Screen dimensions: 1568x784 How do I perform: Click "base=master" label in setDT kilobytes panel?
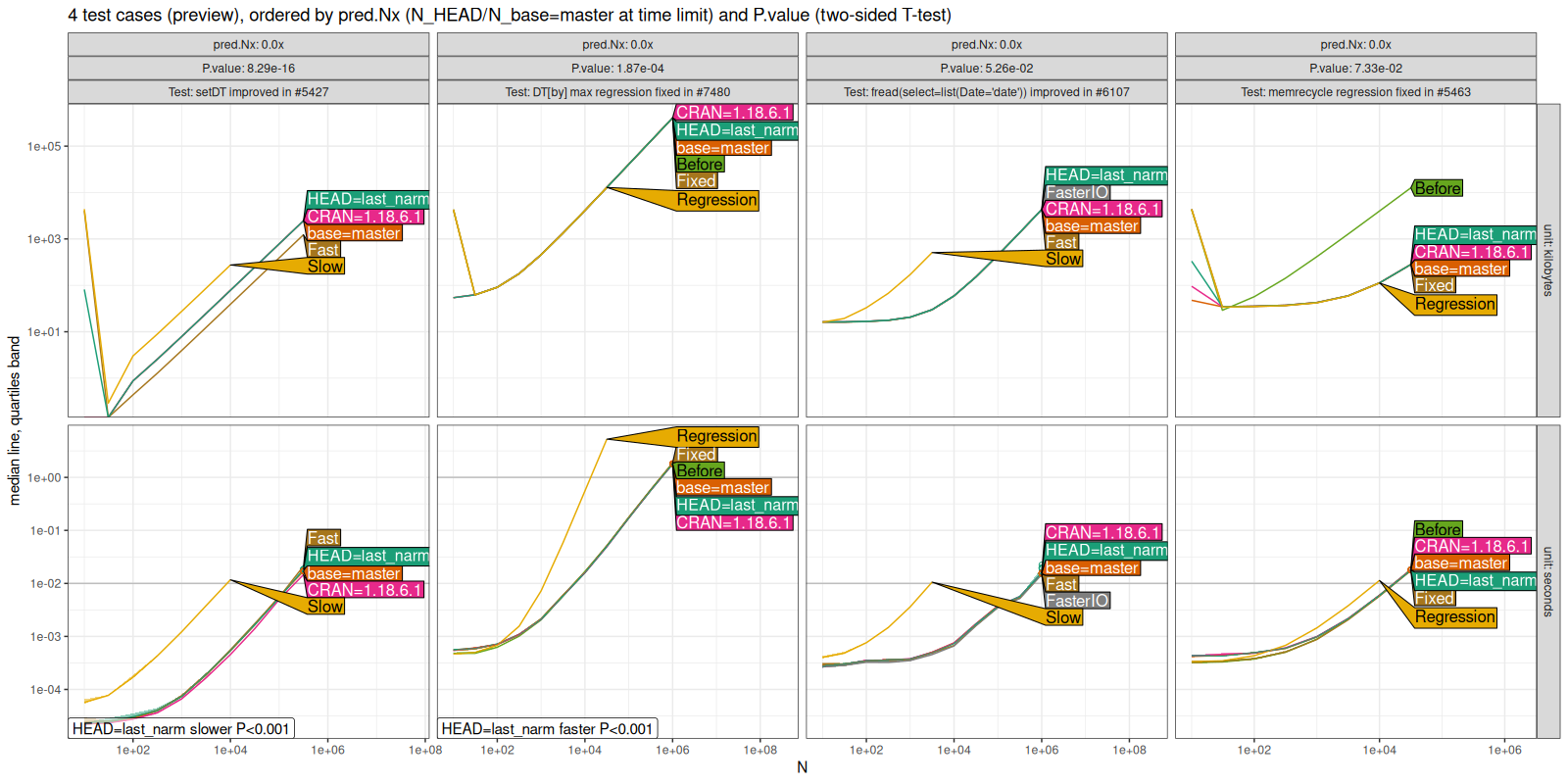pos(354,233)
